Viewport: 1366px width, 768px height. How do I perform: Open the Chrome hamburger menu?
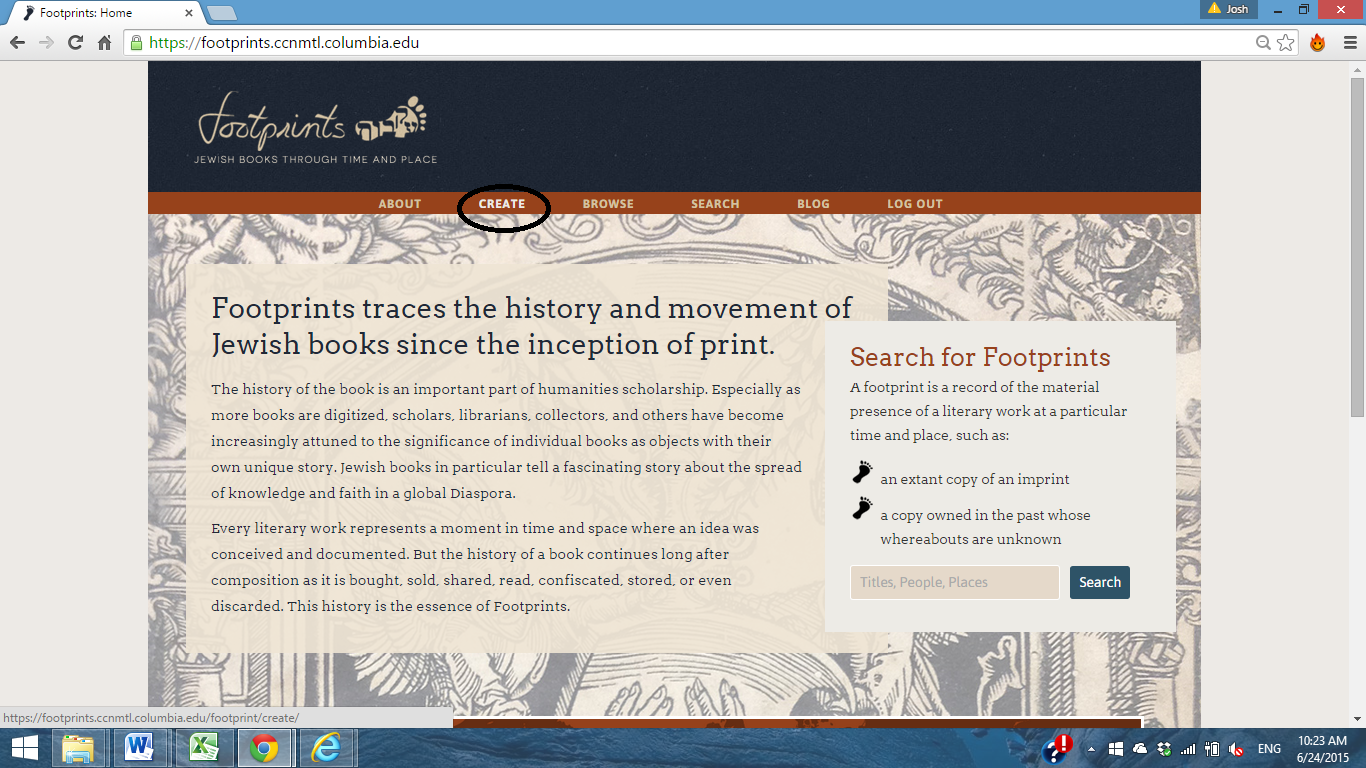[x=1348, y=43]
